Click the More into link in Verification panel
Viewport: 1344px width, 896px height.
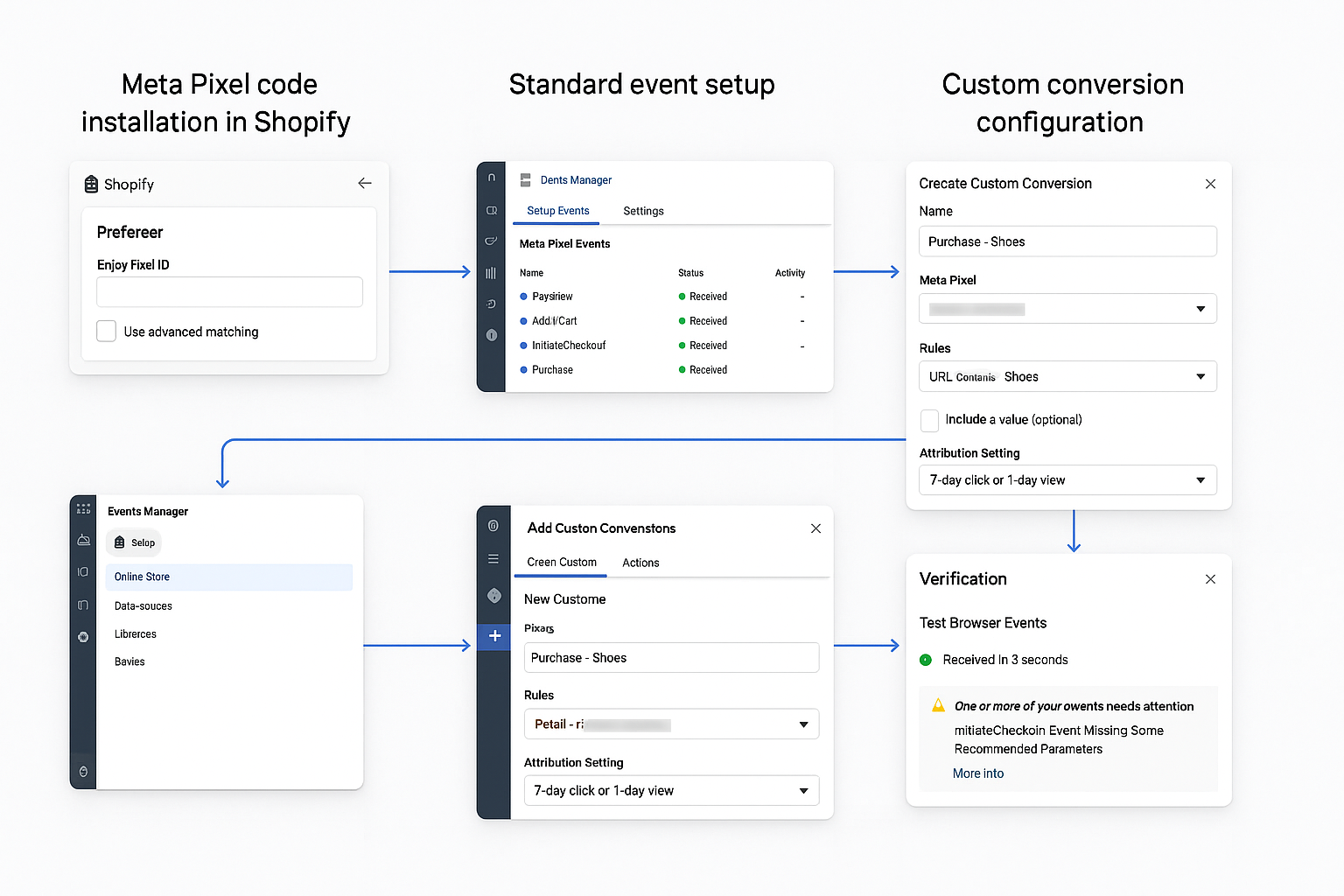[977, 773]
